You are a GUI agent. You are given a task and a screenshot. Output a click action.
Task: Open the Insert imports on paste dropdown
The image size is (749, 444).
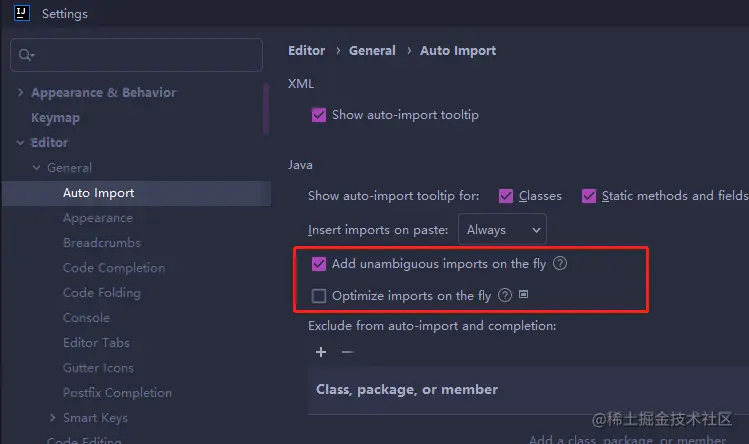tap(502, 229)
